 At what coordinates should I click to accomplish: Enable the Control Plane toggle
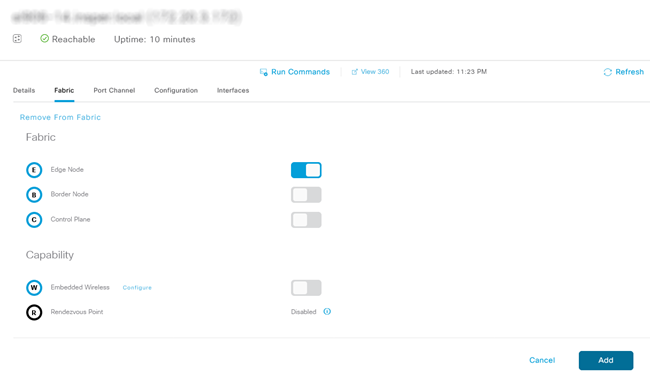[306, 220]
